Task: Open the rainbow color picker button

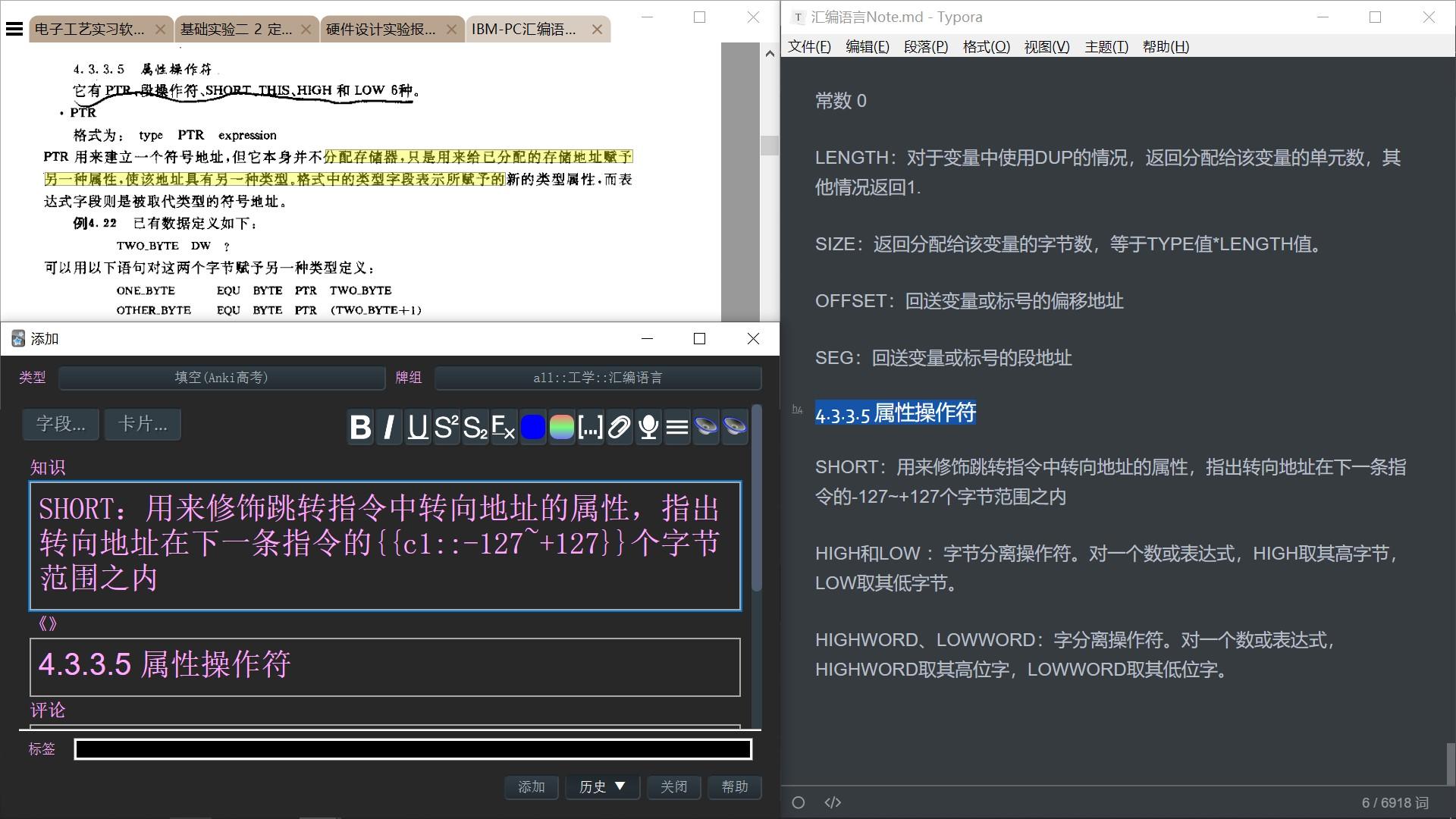Action: tap(561, 427)
